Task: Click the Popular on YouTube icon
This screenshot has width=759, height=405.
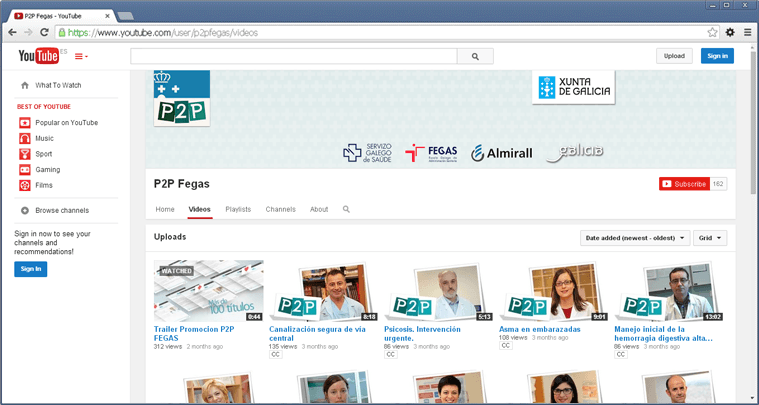Action: tap(25, 122)
